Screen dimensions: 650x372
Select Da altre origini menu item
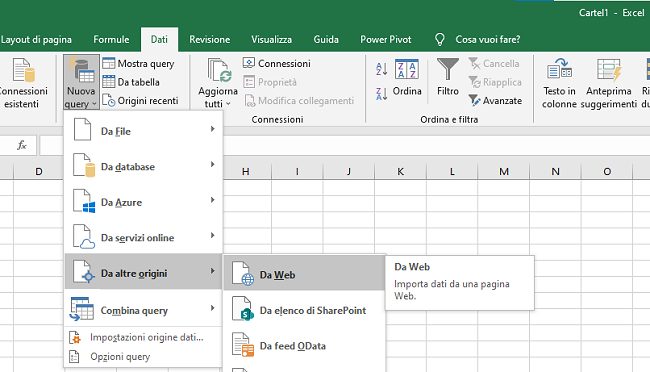pos(143,272)
